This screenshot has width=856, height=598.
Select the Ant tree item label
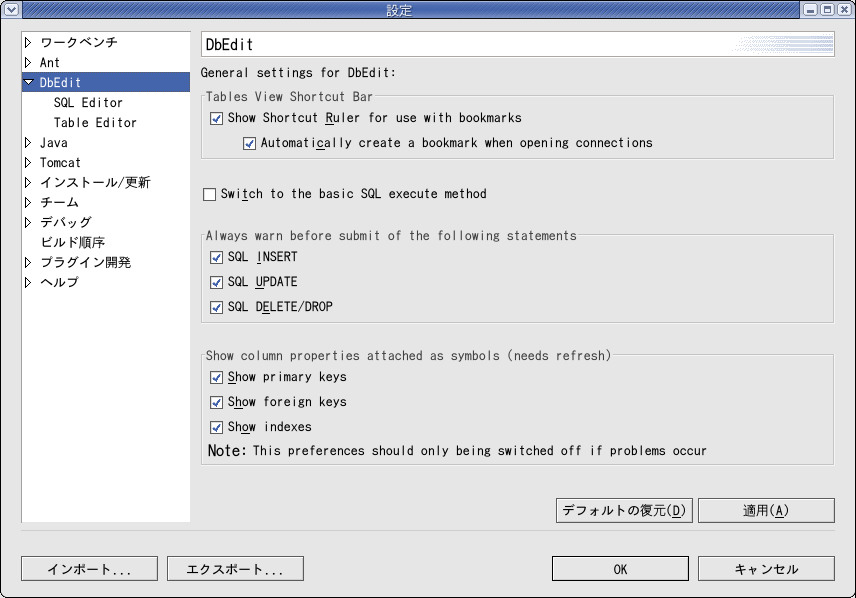click(50, 62)
